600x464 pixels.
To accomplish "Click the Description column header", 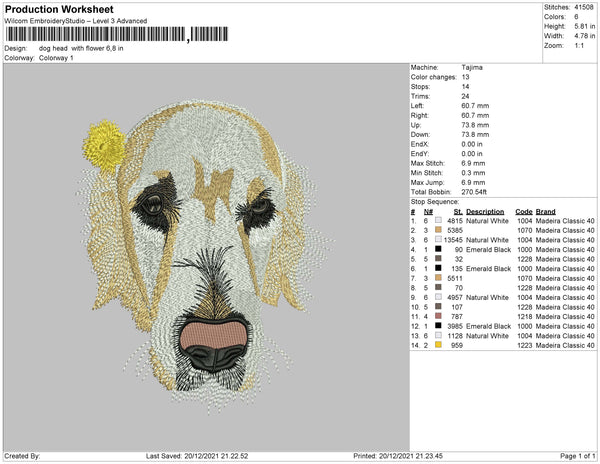I will tap(485, 212).
